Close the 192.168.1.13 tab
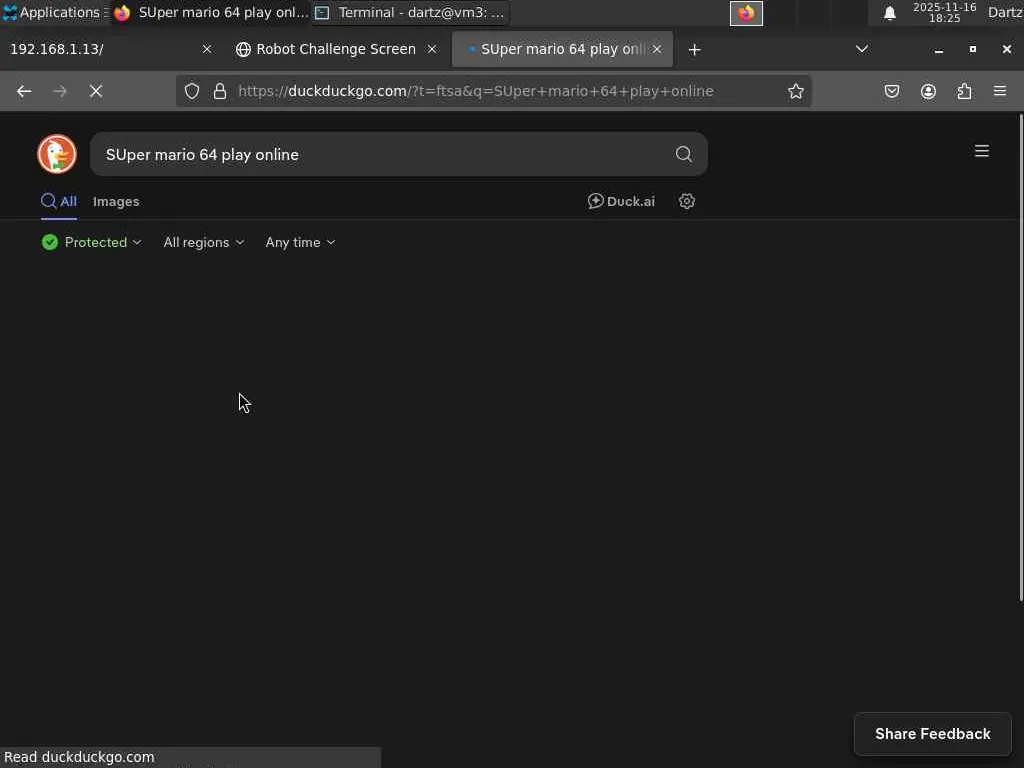The width and height of the screenshot is (1024, 768). [206, 50]
